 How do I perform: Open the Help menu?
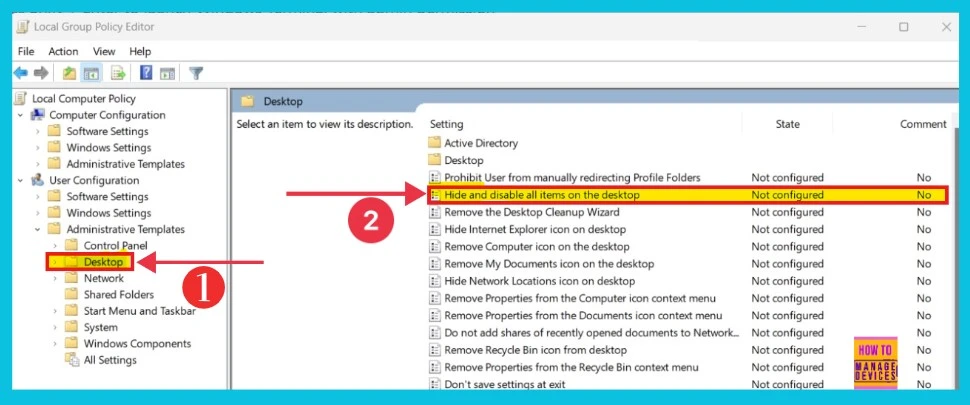[x=140, y=51]
